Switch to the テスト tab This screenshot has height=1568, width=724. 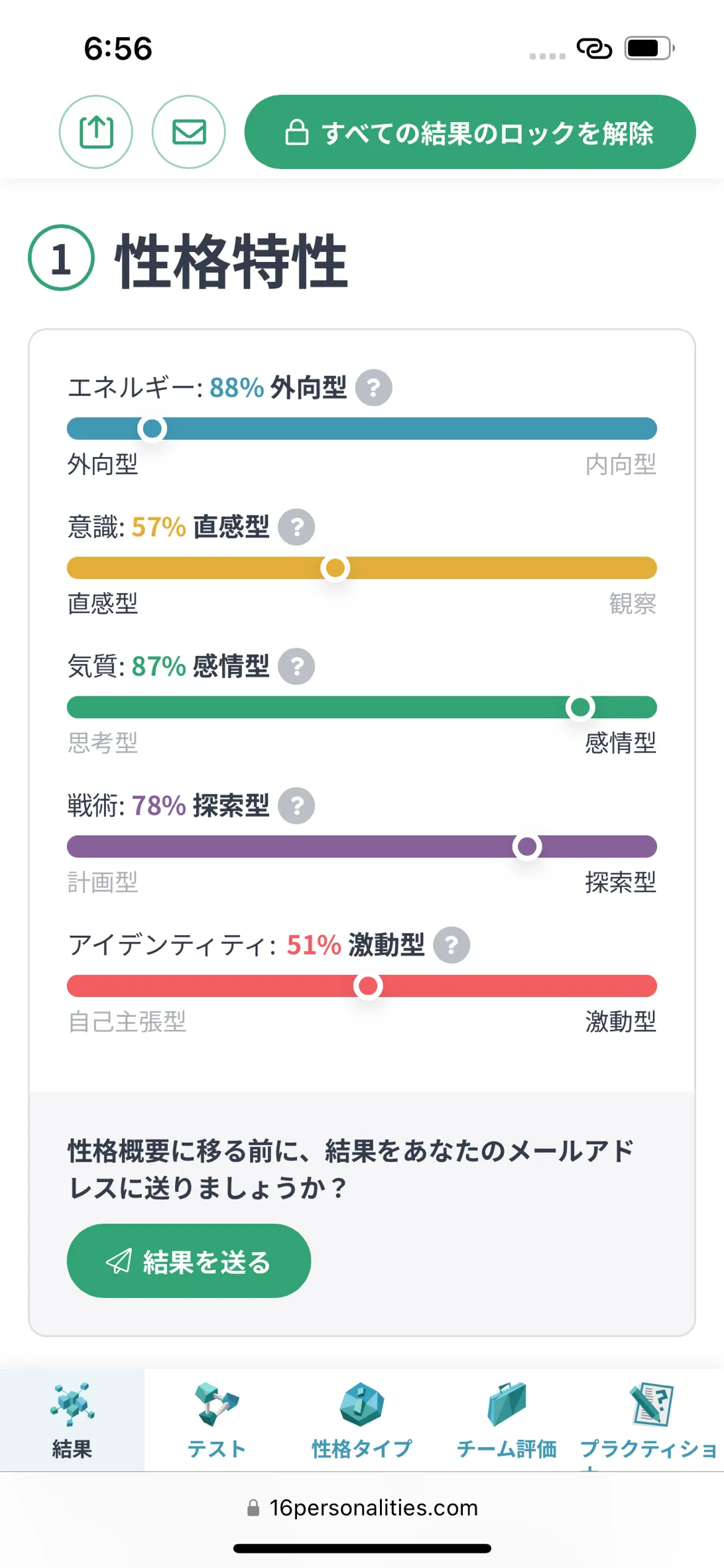pos(217,1419)
